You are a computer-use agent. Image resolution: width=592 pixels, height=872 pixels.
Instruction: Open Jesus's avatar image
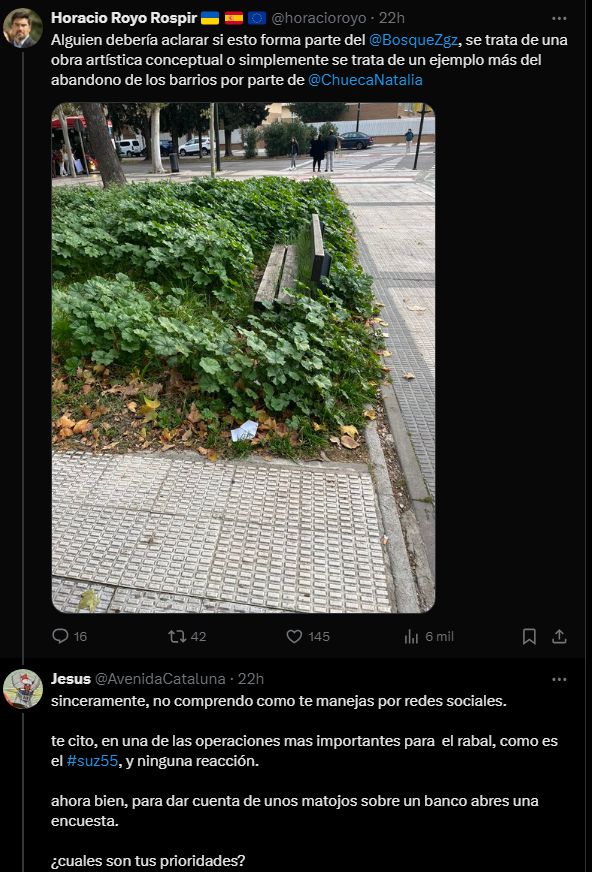tap(23, 688)
